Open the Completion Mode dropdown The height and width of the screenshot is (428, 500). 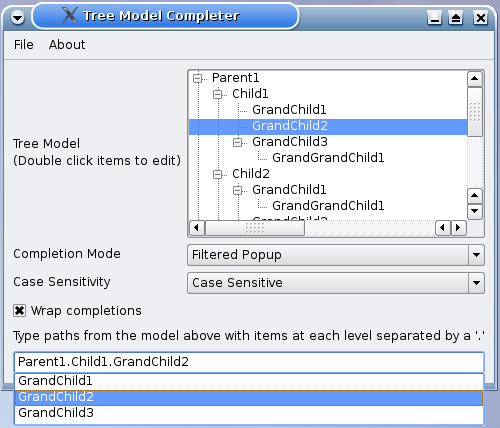tap(336, 255)
